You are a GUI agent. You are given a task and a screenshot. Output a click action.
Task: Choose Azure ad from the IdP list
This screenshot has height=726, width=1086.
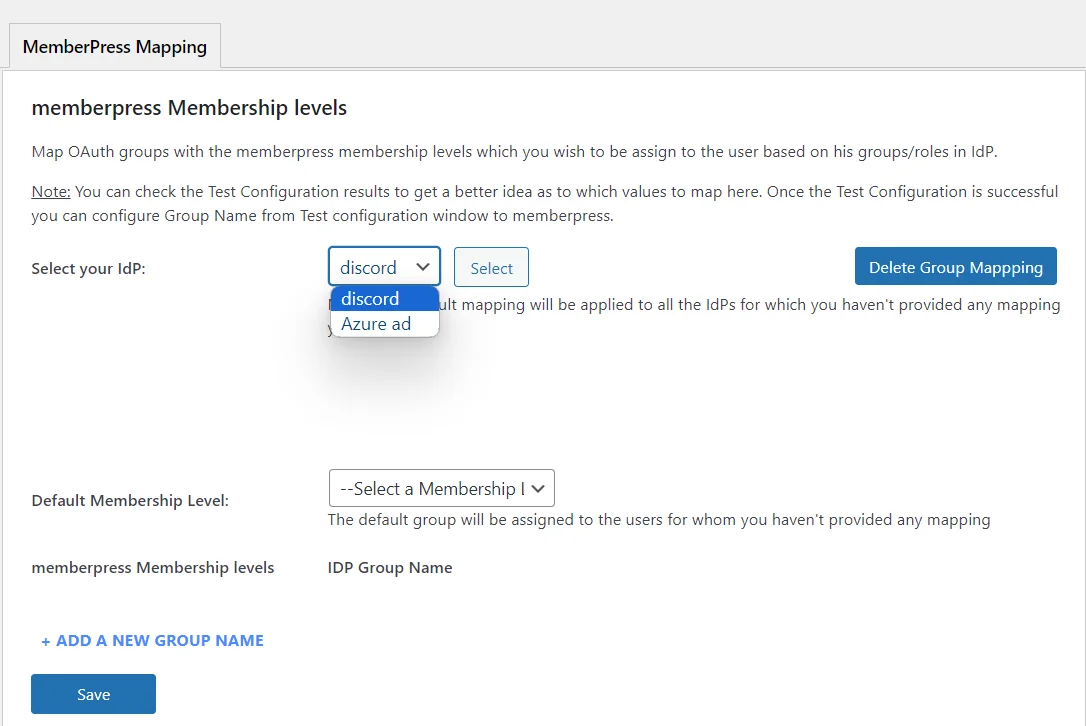(384, 324)
